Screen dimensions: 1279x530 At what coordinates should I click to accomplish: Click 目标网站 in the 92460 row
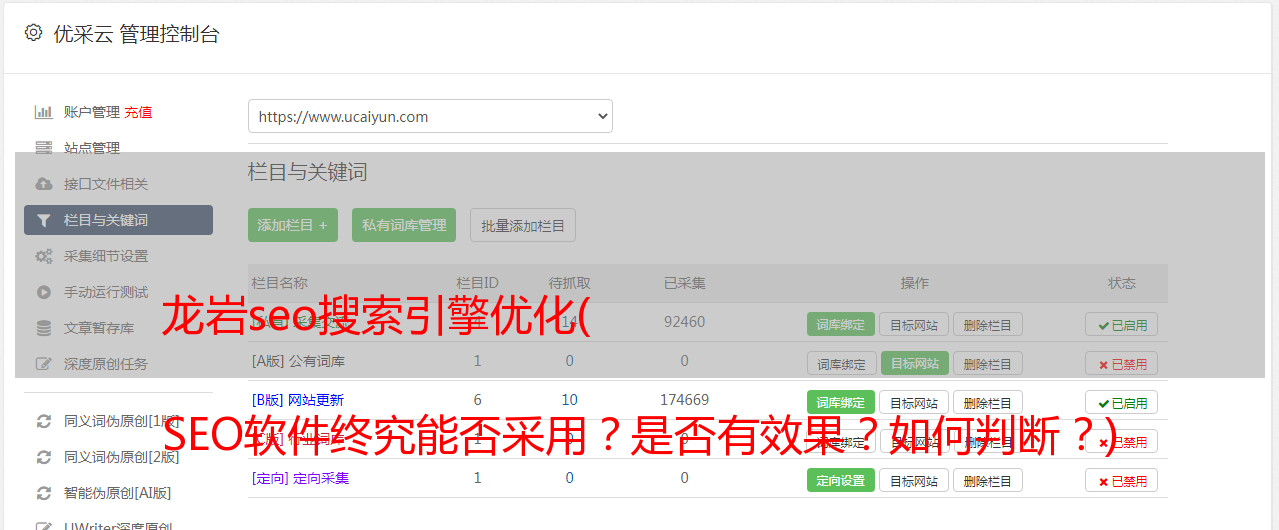tap(914, 324)
